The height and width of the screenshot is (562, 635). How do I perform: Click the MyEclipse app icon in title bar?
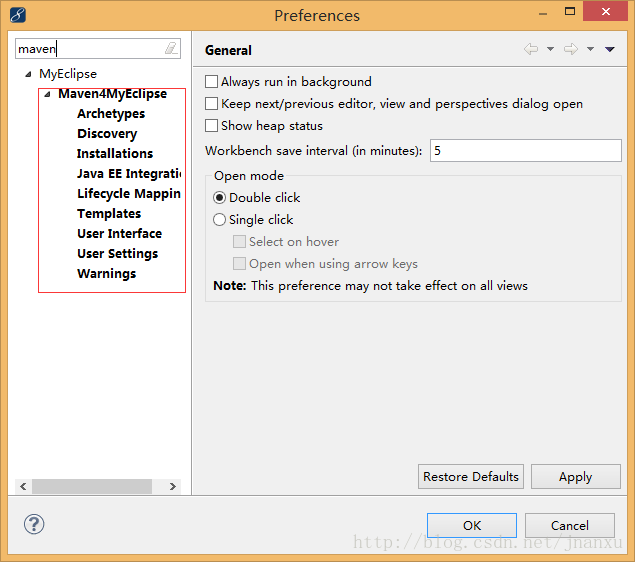point(18,15)
